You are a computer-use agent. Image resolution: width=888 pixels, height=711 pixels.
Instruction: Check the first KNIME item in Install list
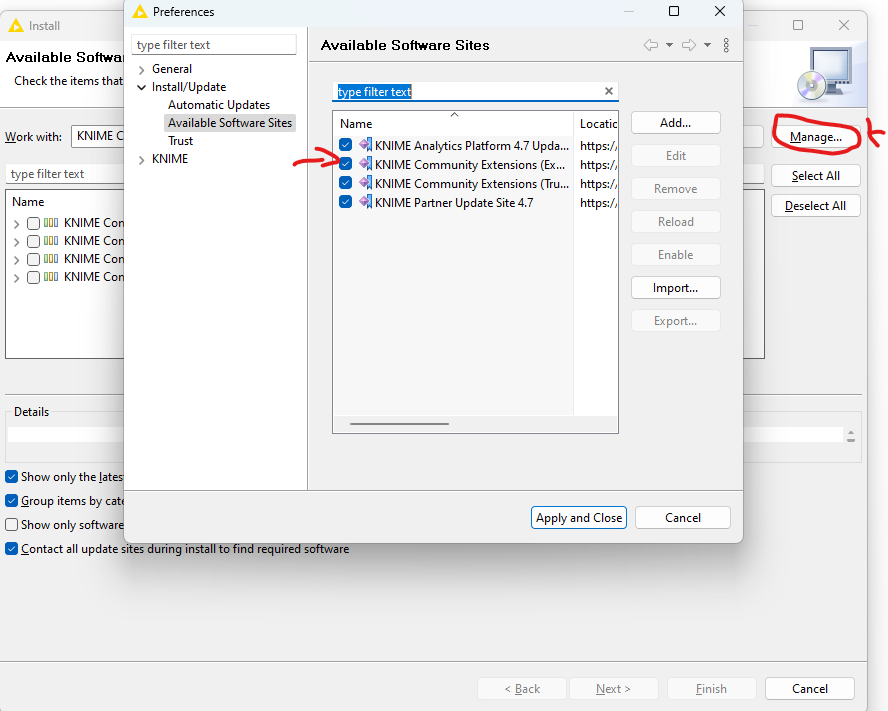pyautogui.click(x=33, y=223)
